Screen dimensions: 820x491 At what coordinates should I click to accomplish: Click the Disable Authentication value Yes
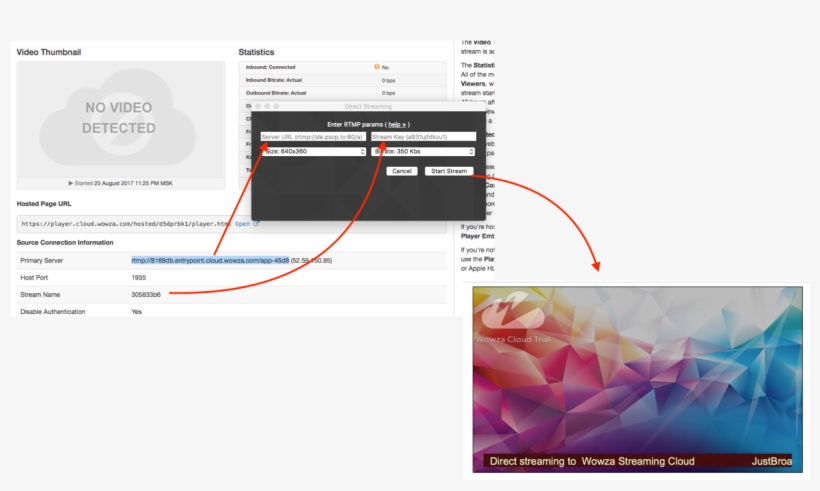click(136, 312)
